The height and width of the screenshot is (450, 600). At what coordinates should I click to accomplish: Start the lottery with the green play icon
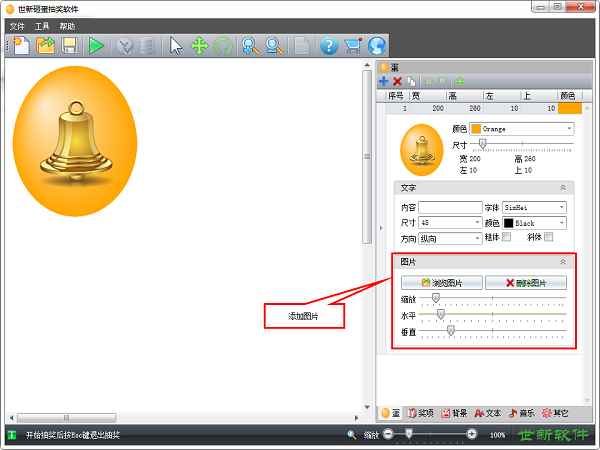[96, 46]
